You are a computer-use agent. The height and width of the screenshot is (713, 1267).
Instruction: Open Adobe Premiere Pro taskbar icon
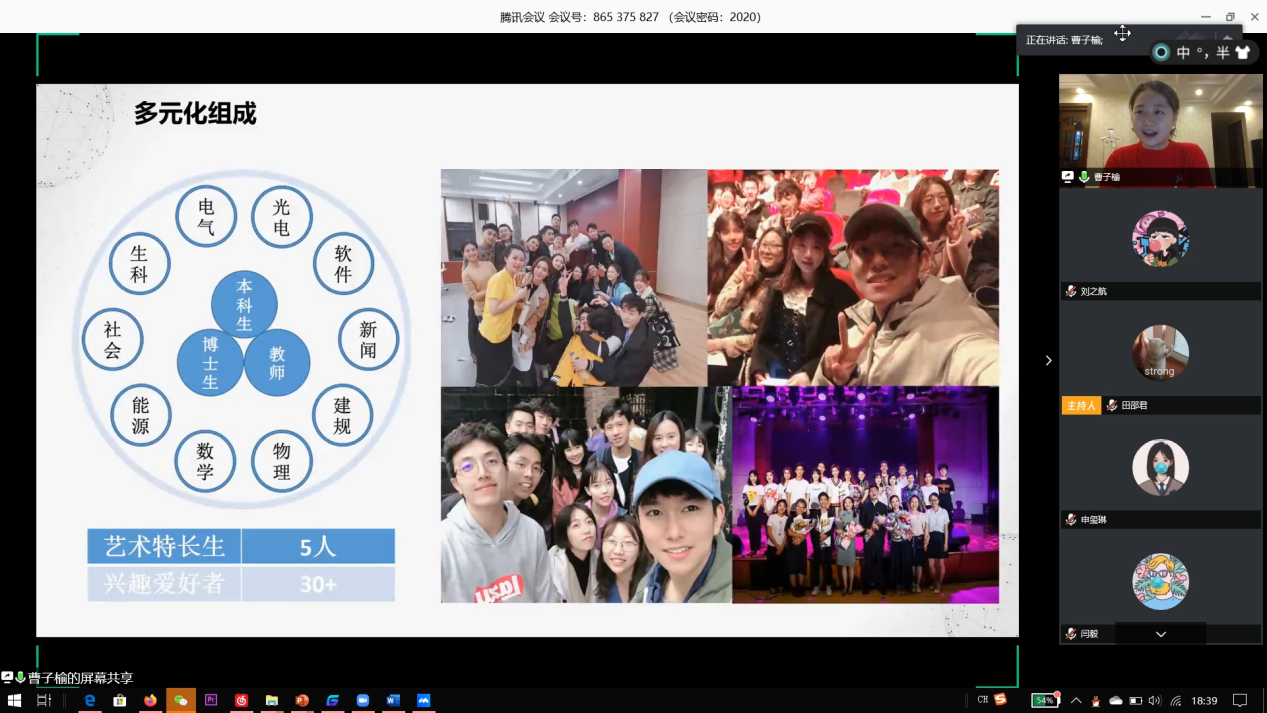[x=211, y=701]
